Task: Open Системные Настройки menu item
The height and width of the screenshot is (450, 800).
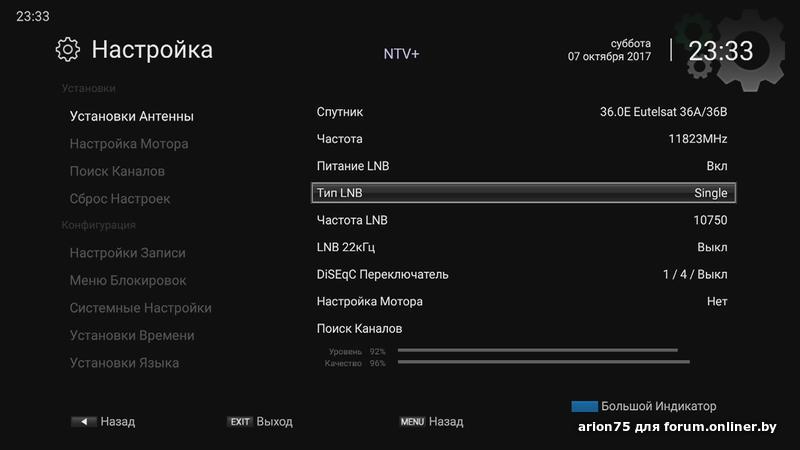Action: [x=140, y=308]
